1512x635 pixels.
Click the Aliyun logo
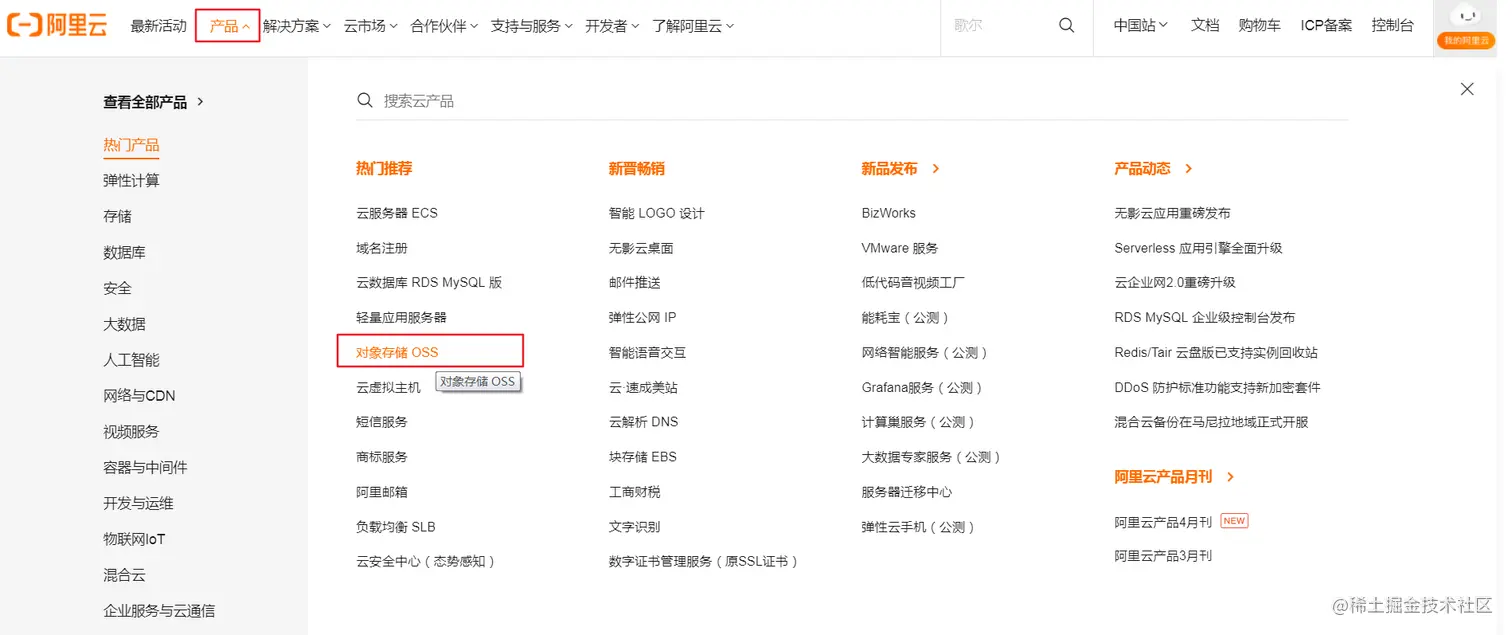tap(57, 25)
